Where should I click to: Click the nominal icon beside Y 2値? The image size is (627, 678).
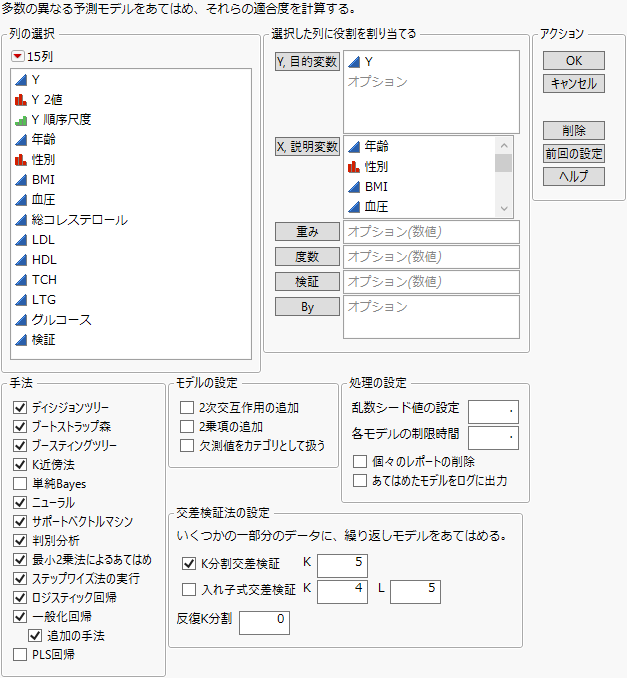click(x=21, y=100)
